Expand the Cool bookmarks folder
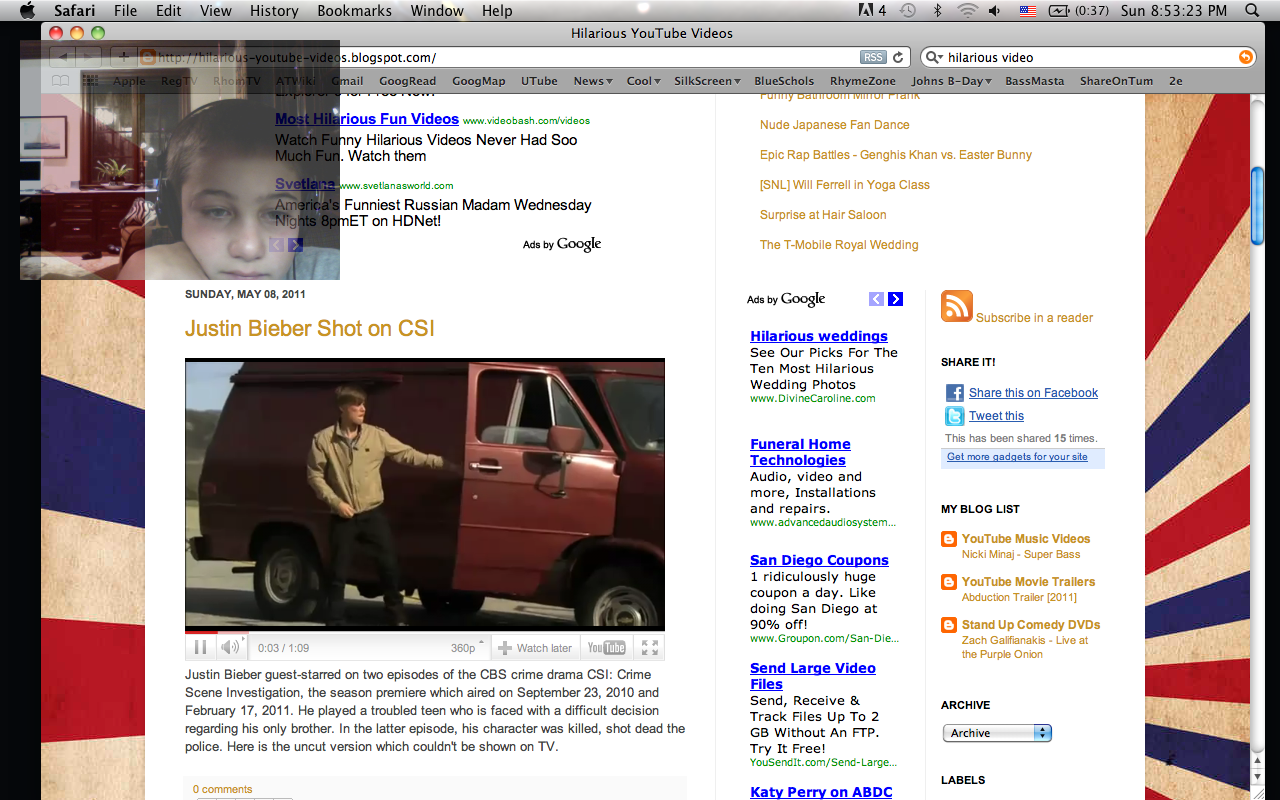Image resolution: width=1280 pixels, height=800 pixels. point(642,81)
